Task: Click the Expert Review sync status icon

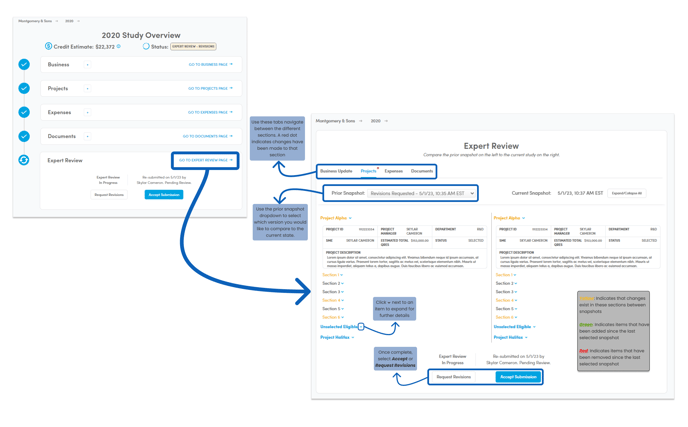Action: pyautogui.click(x=24, y=160)
